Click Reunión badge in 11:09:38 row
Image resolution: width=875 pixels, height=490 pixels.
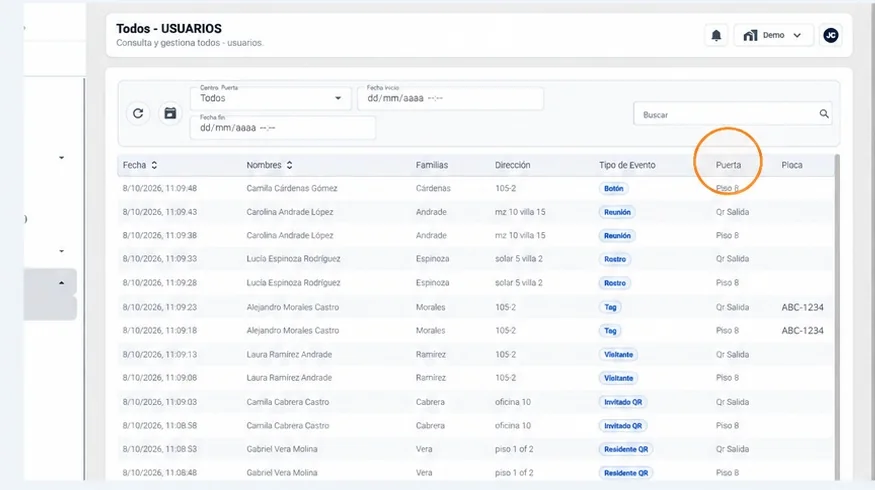click(x=617, y=236)
